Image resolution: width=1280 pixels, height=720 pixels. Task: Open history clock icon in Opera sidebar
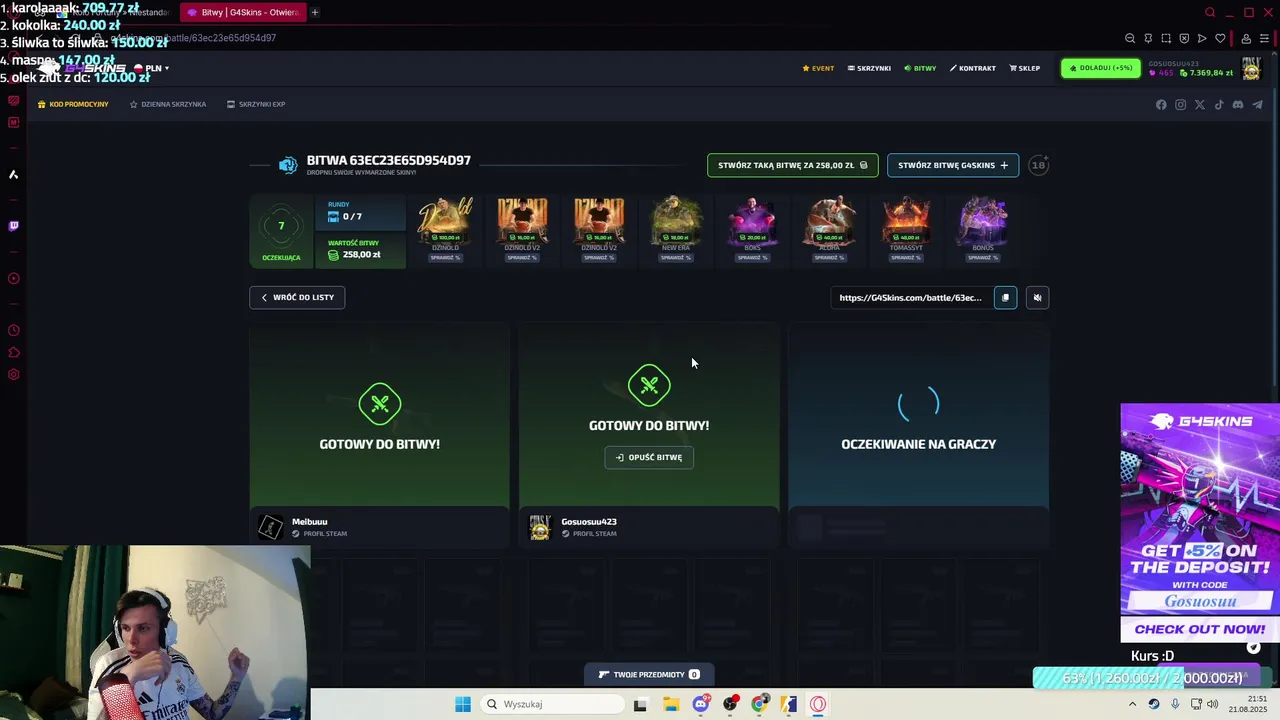pos(13,331)
